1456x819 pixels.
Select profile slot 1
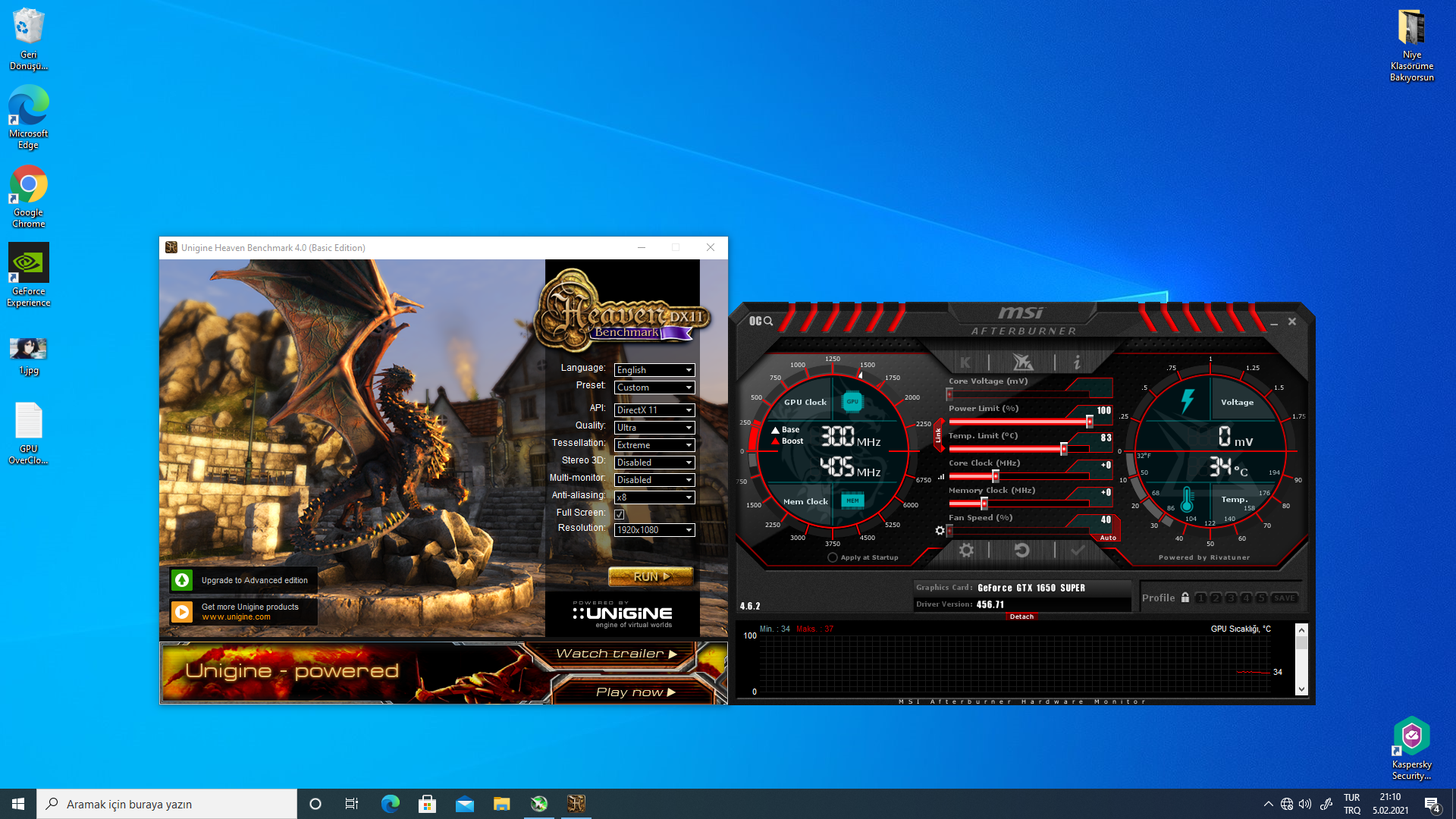point(1200,598)
